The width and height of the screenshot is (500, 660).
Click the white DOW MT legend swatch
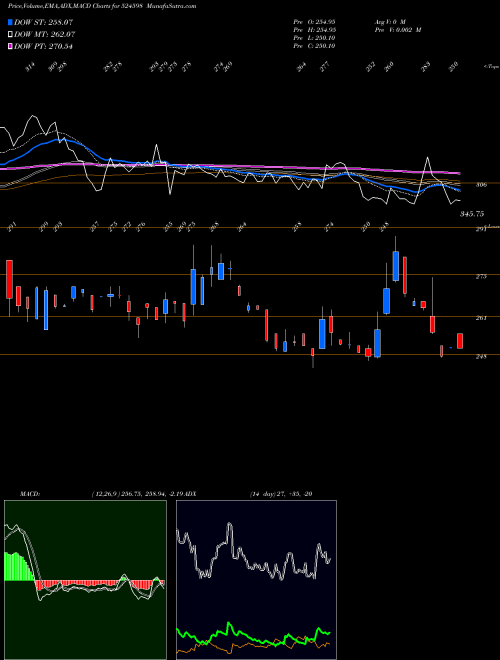(10, 35)
